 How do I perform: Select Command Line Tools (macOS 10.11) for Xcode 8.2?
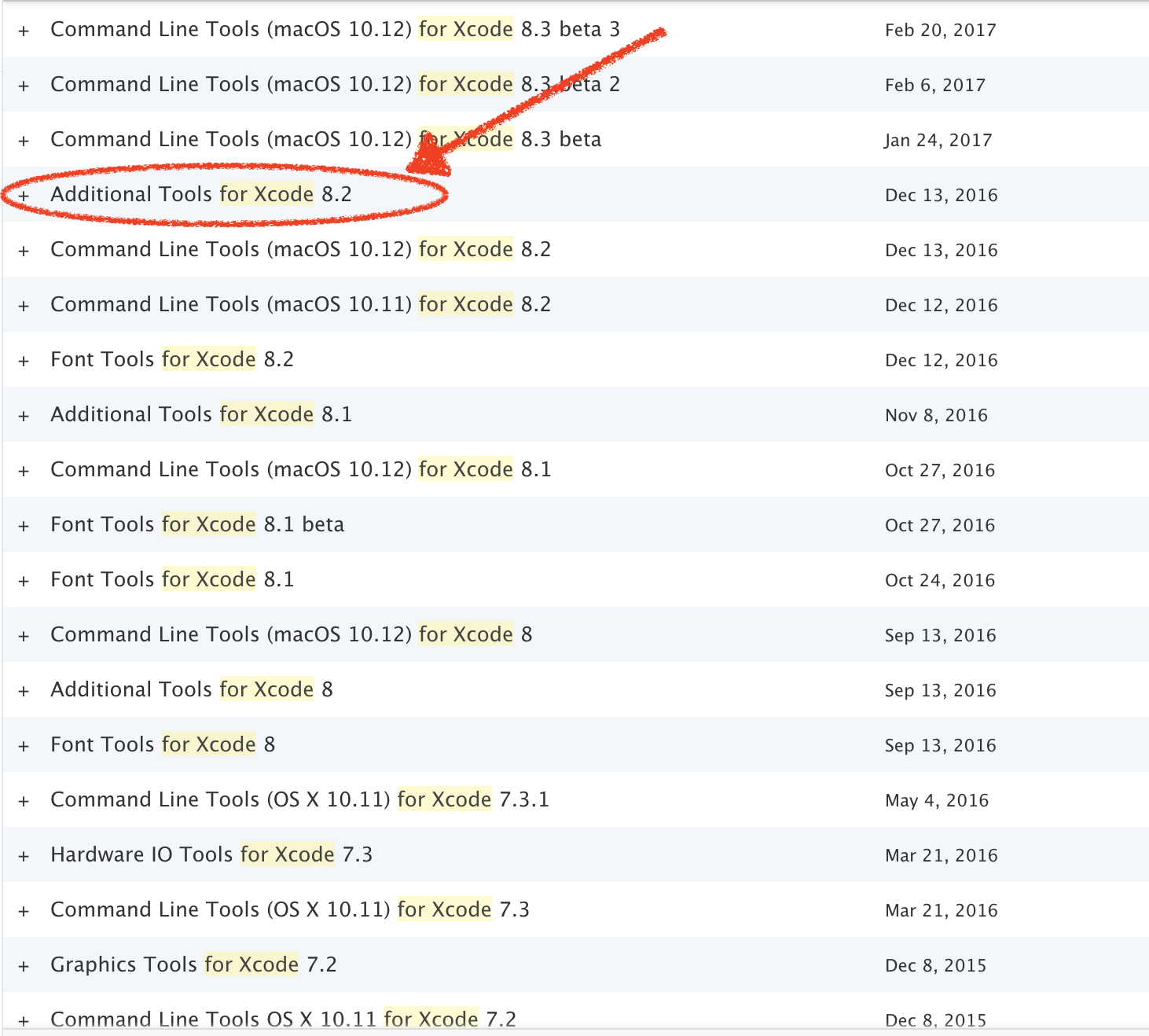pyautogui.click(x=301, y=305)
